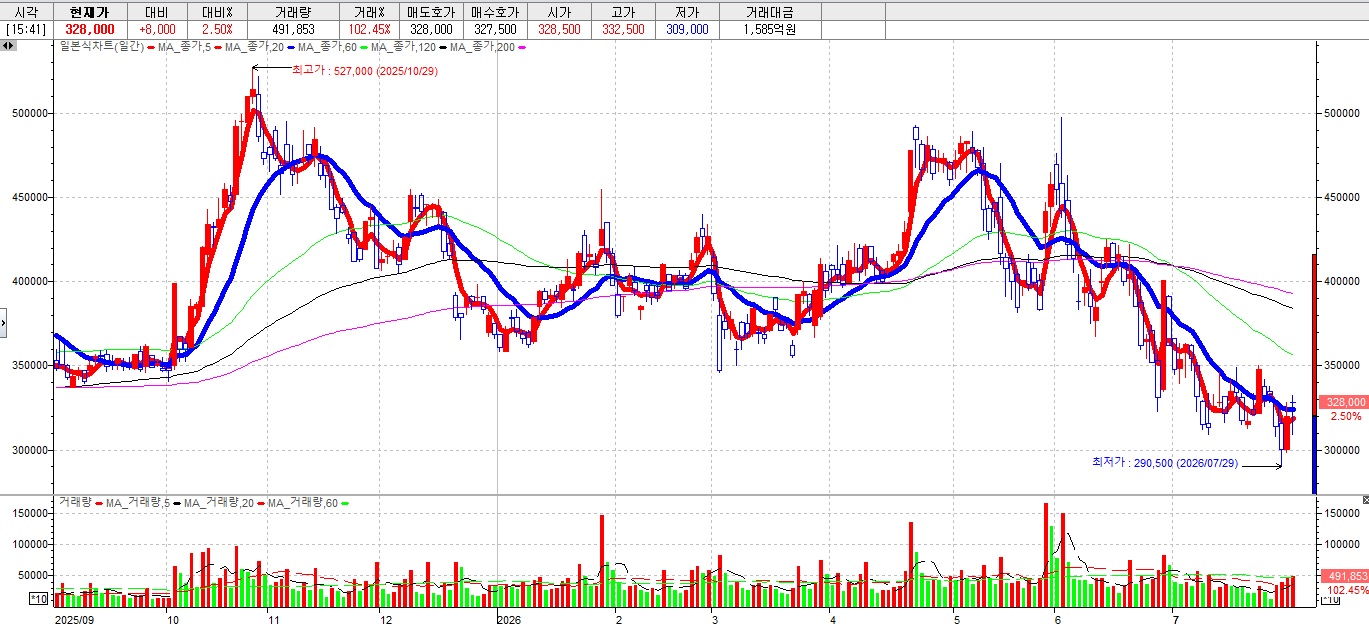Select the 309,000 low price cell

[x=686, y=30]
